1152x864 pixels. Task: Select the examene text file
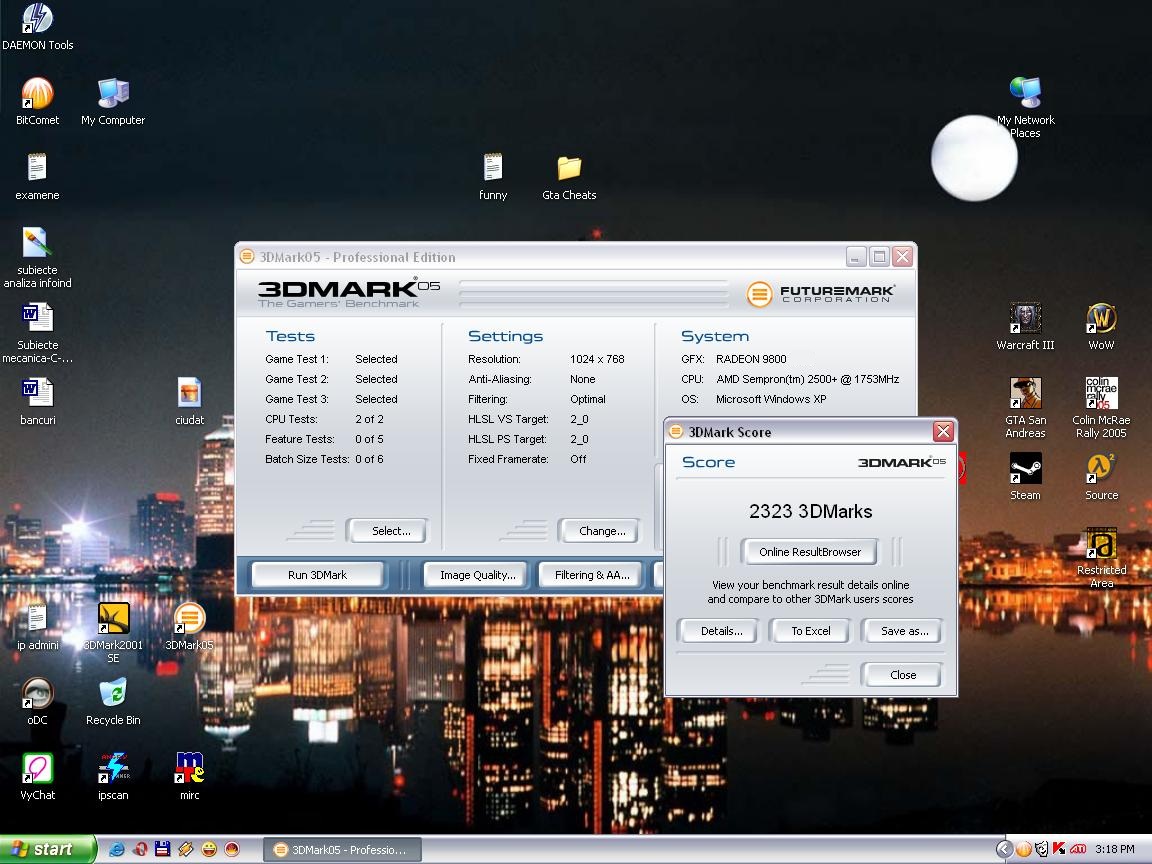tap(37, 177)
